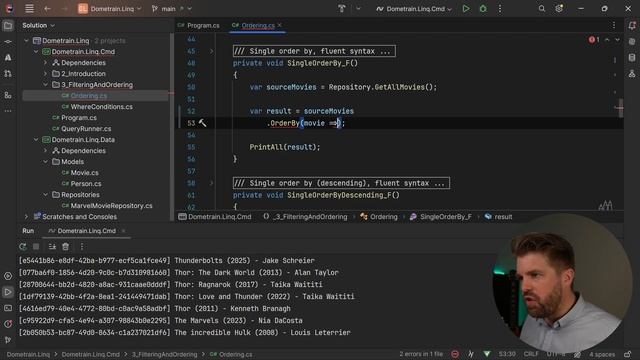The height and width of the screenshot is (360, 640).
Task: Select Ordering.cs in the solution tree
Action: (x=89, y=96)
